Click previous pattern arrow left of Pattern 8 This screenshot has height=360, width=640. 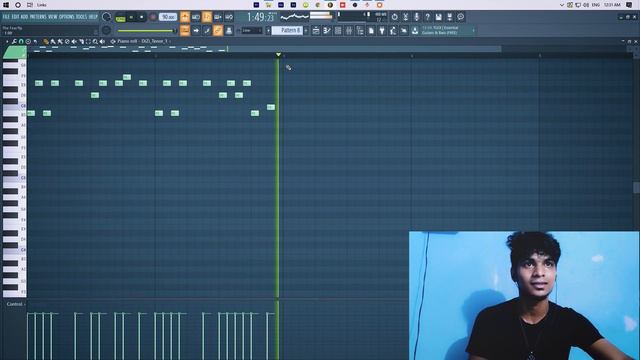coord(268,31)
